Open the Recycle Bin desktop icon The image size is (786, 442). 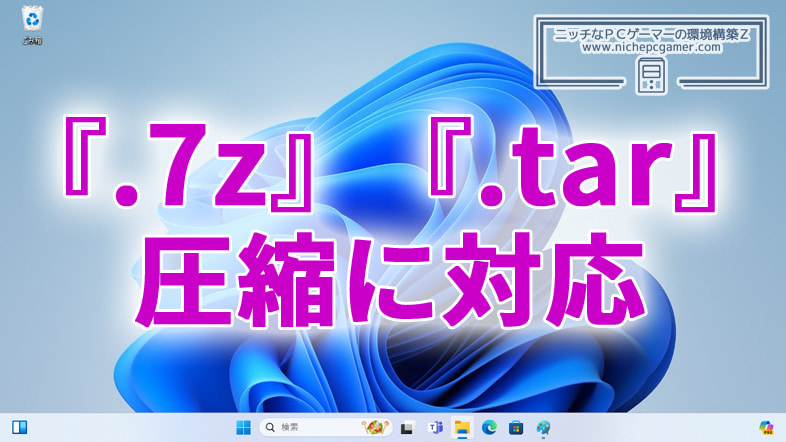(x=33, y=25)
